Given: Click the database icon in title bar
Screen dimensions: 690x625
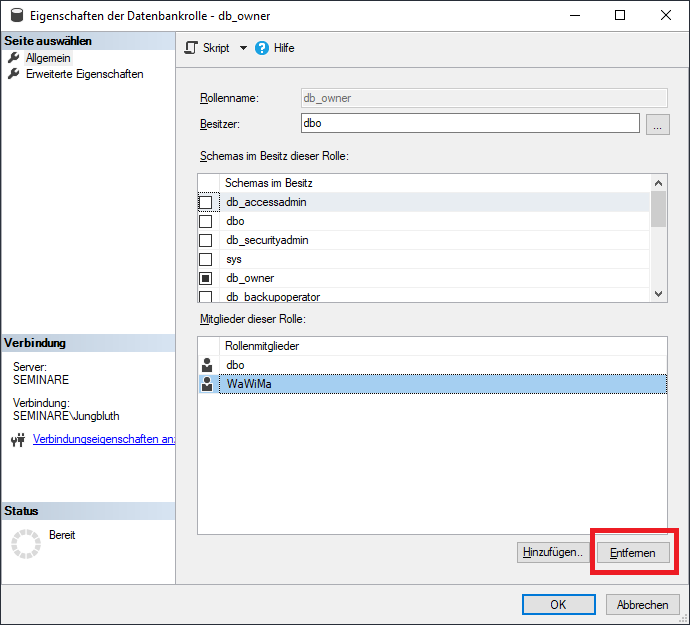Looking at the screenshot, I should tap(15, 15).
